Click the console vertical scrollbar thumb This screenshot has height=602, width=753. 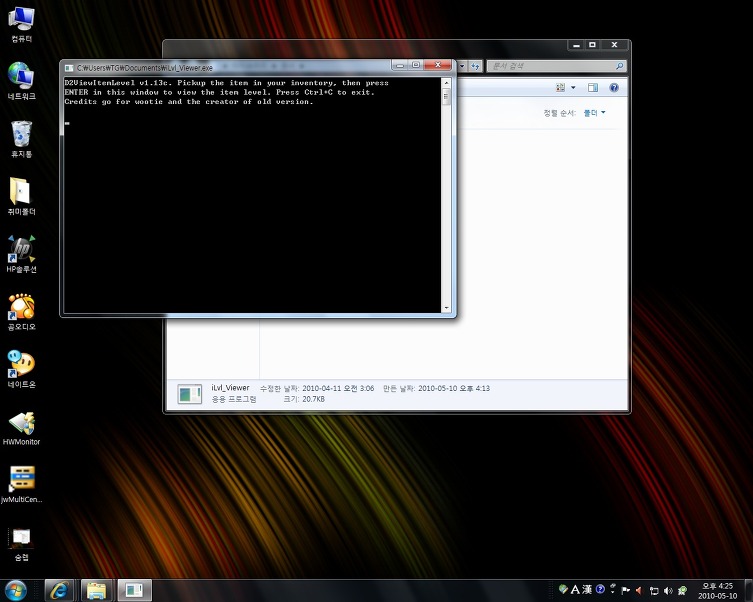pos(446,97)
